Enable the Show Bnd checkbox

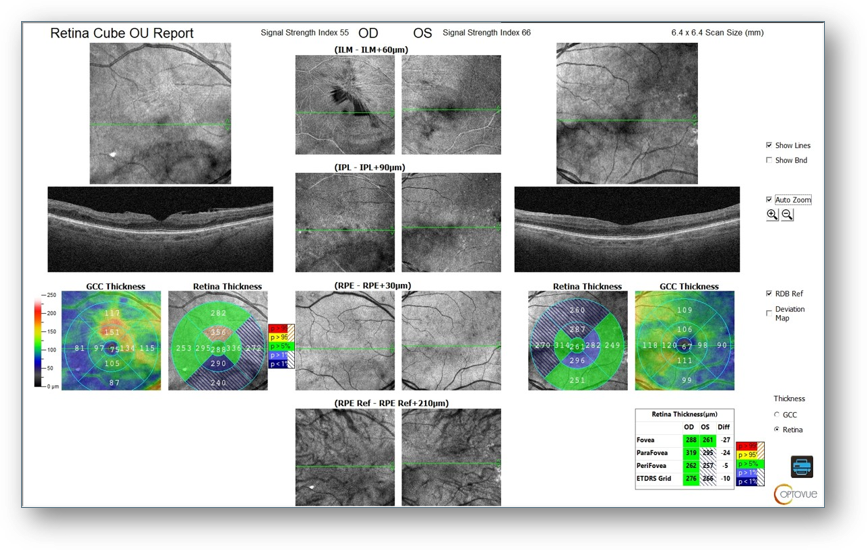click(769, 160)
